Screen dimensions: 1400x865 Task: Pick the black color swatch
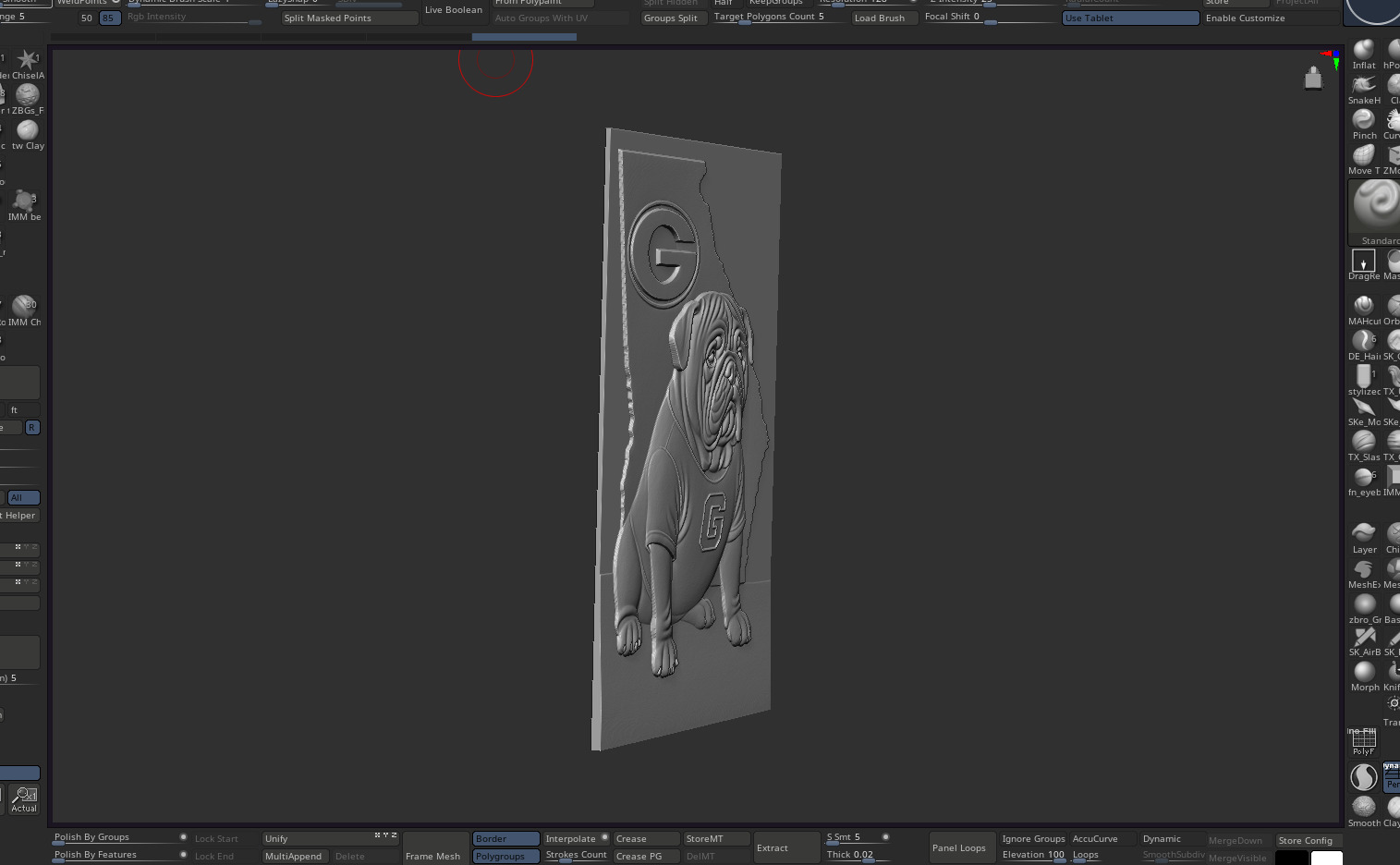pos(1292,858)
